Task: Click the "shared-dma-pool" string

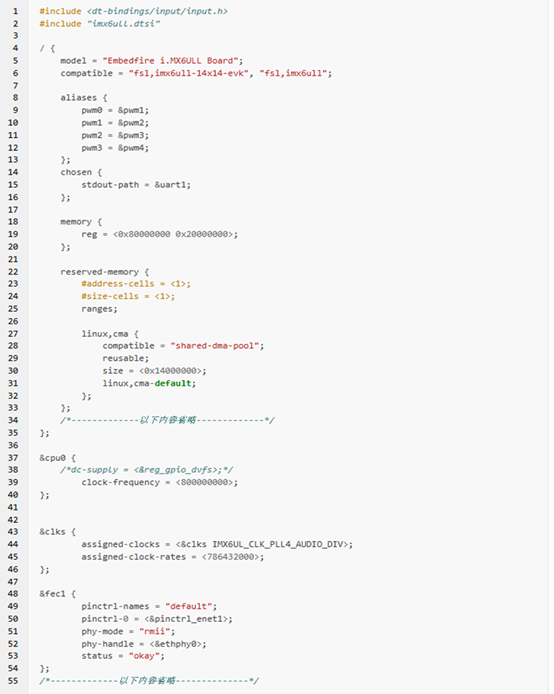Action: pyautogui.click(x=215, y=346)
